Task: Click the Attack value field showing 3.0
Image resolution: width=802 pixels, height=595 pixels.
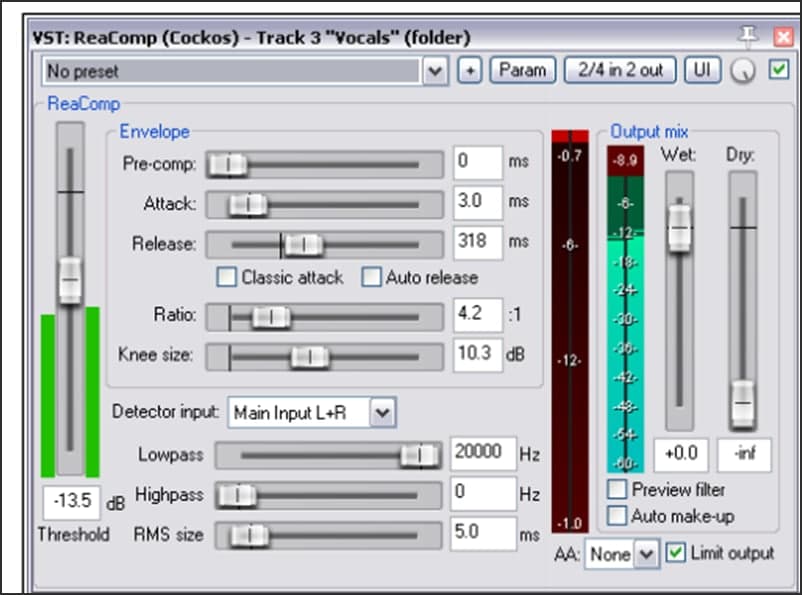Action: [478, 203]
